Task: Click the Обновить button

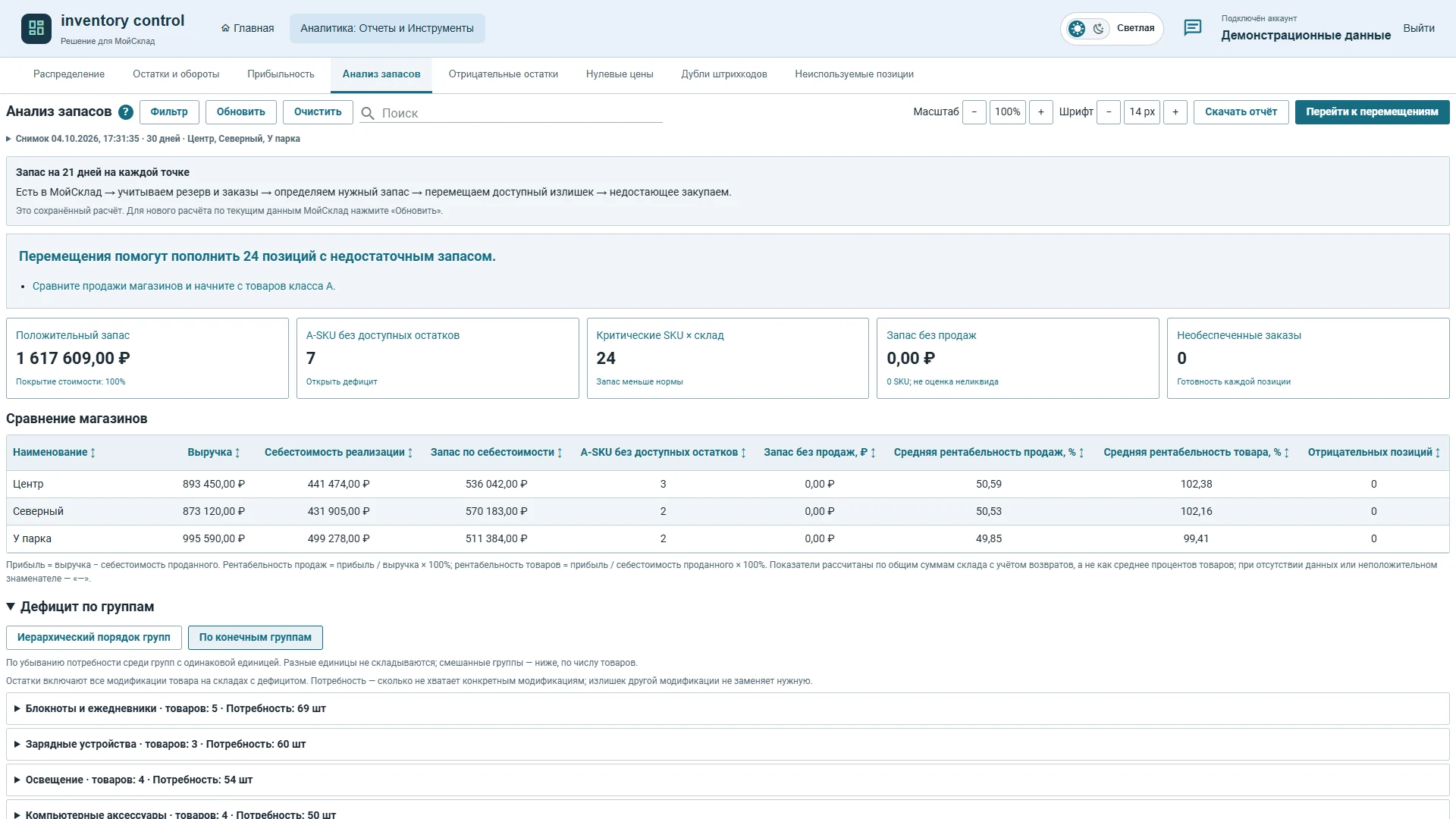Action: [241, 112]
